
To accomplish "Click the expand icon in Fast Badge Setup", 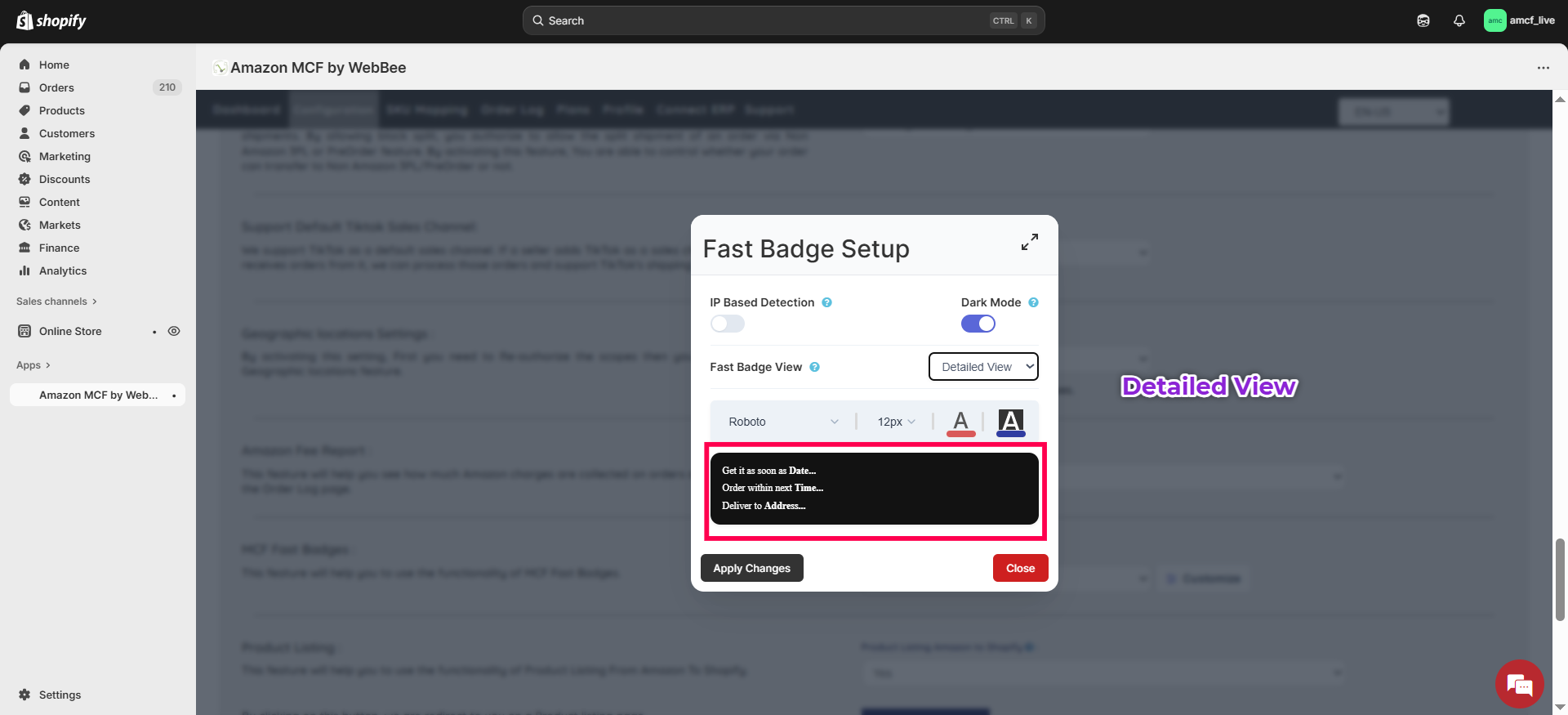I will tap(1029, 243).
